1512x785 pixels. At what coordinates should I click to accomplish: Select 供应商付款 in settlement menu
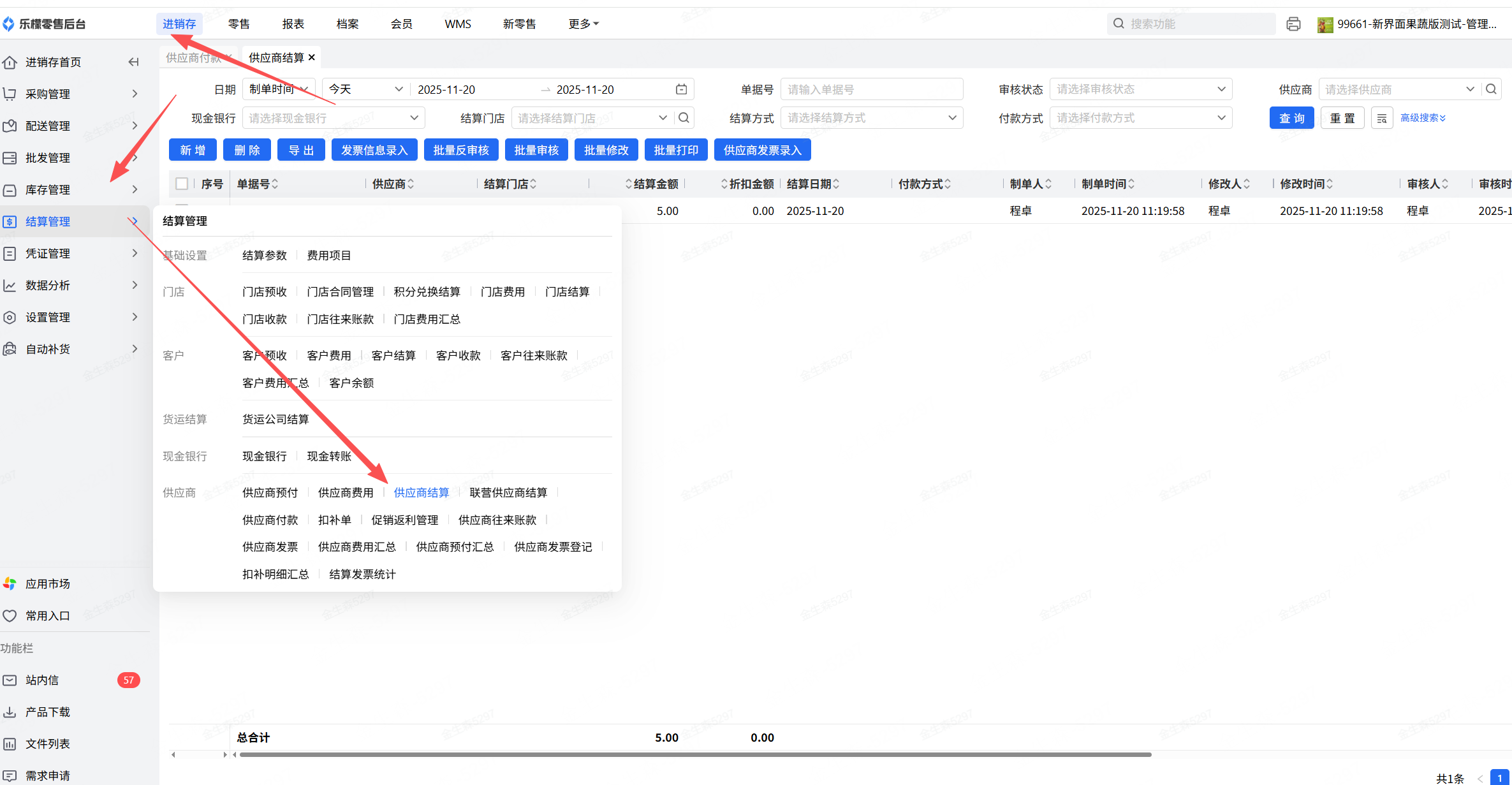tap(270, 520)
